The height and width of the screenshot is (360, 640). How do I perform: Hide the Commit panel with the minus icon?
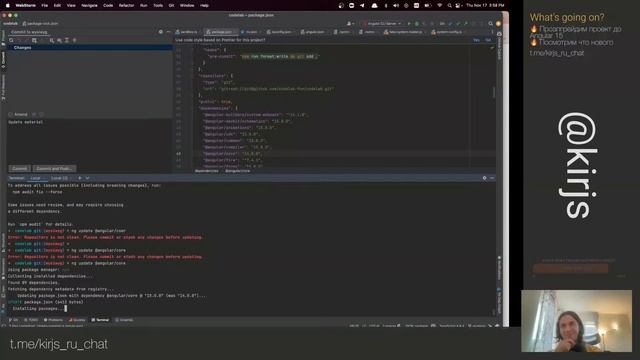tap(168, 31)
